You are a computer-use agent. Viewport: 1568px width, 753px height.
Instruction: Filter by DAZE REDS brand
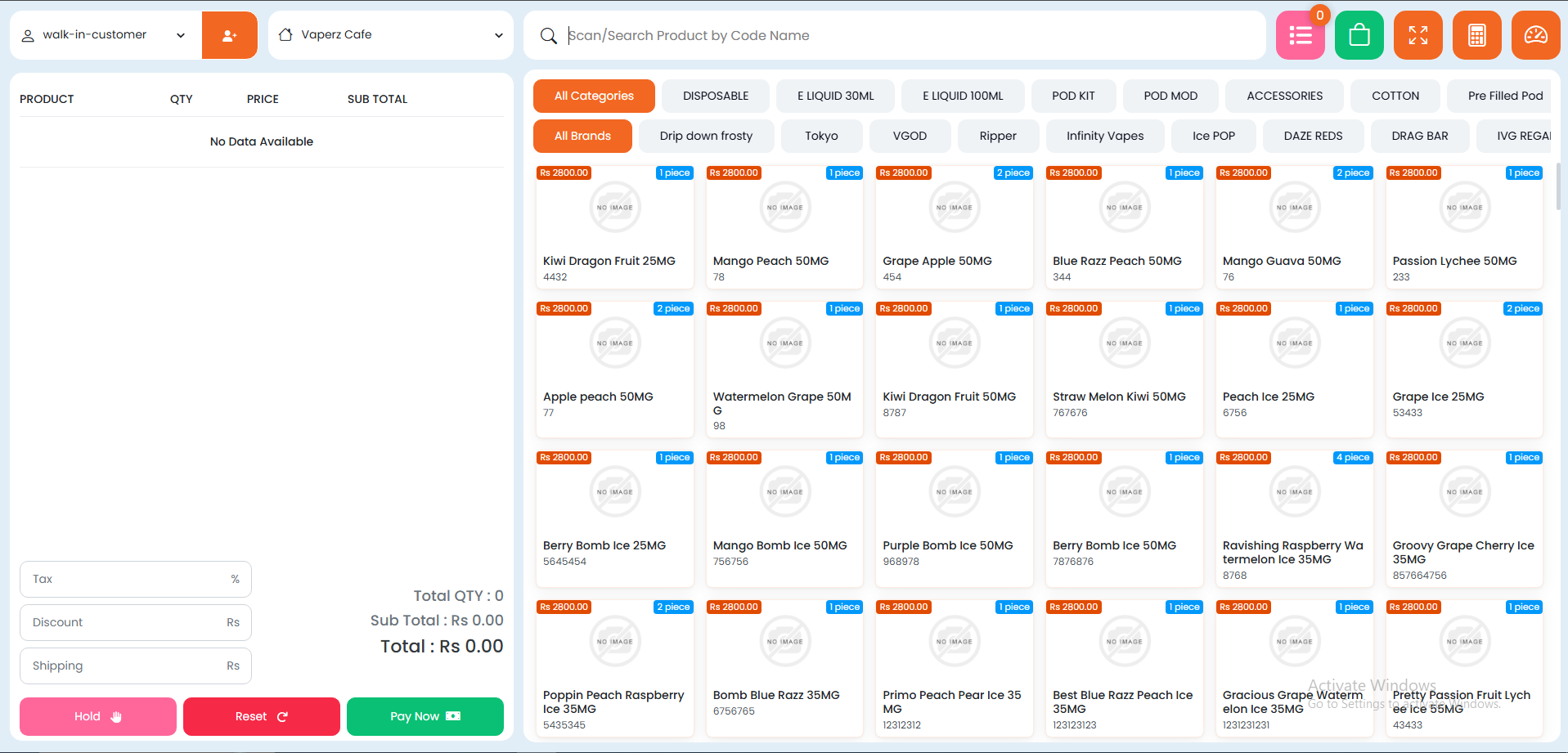pyautogui.click(x=1313, y=136)
